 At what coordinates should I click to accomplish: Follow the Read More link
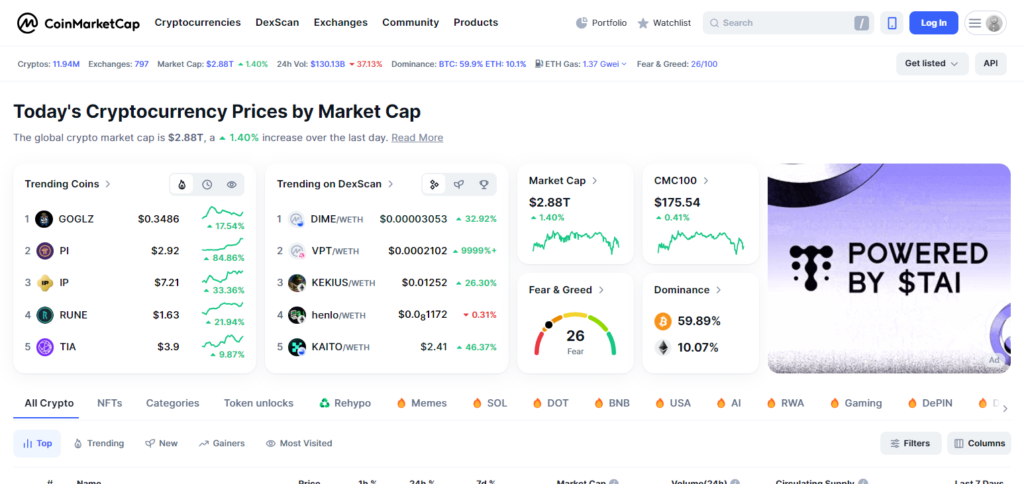click(417, 138)
